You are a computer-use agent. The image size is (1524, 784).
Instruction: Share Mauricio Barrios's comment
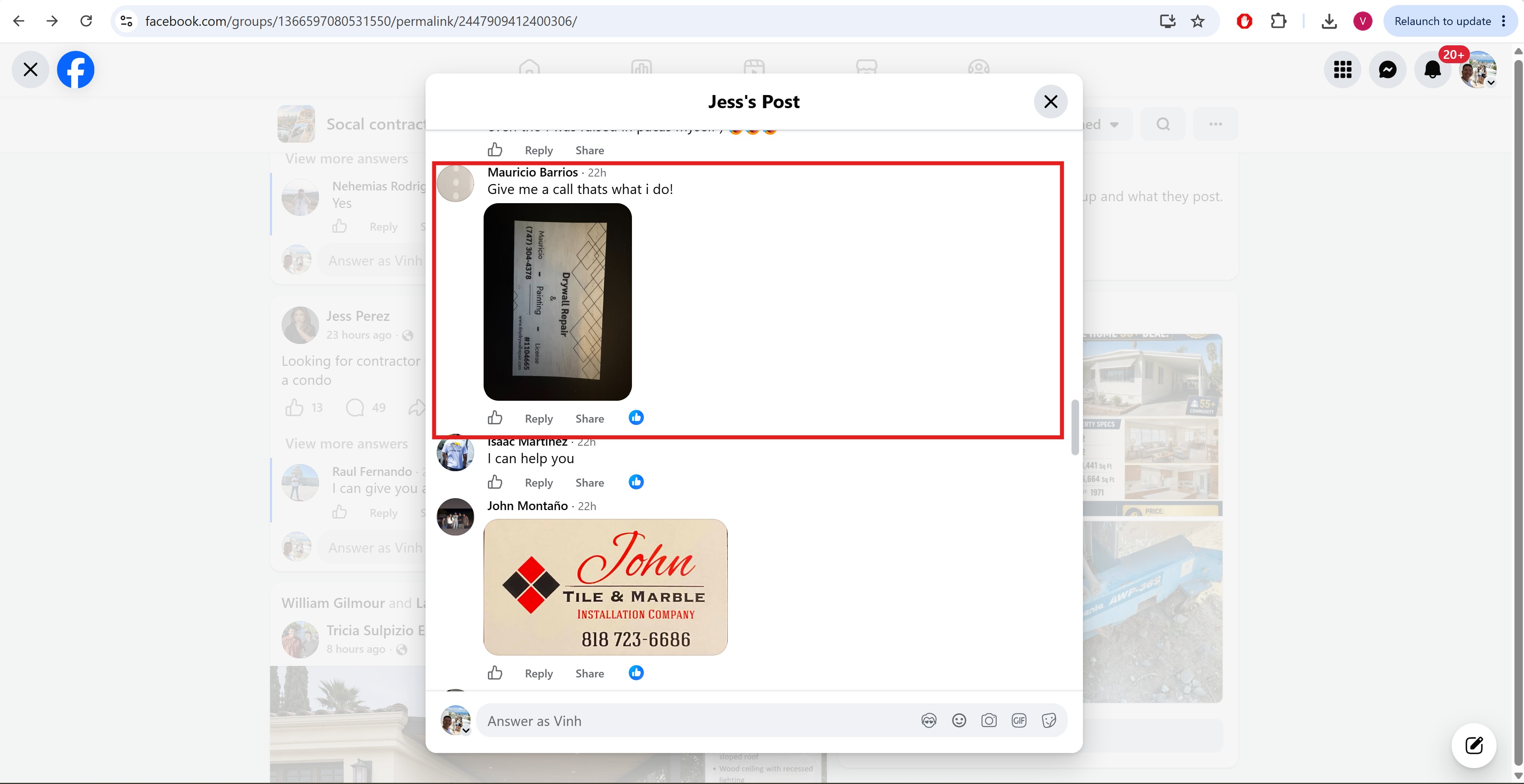click(590, 419)
